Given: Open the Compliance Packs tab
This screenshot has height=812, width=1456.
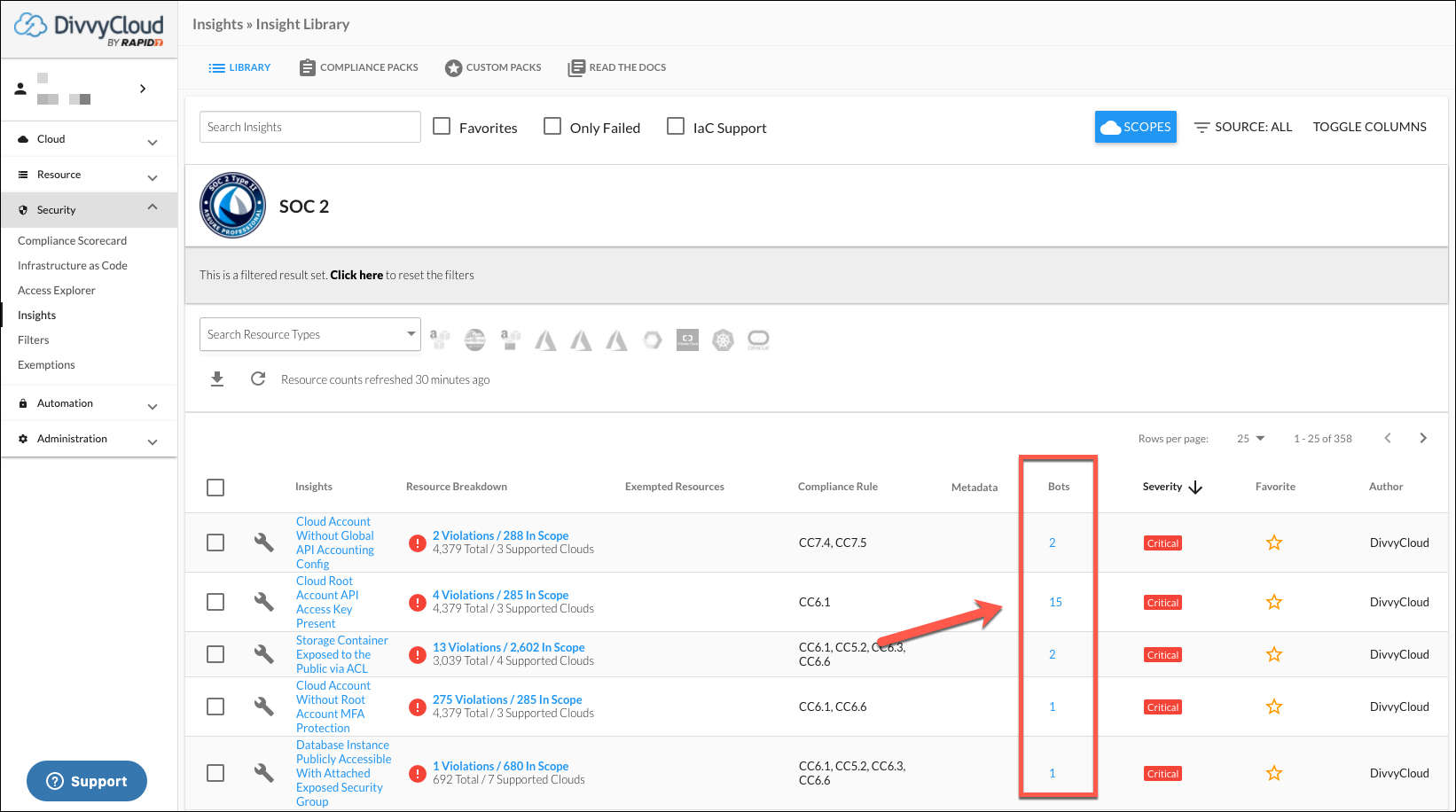Looking at the screenshot, I should coord(359,67).
